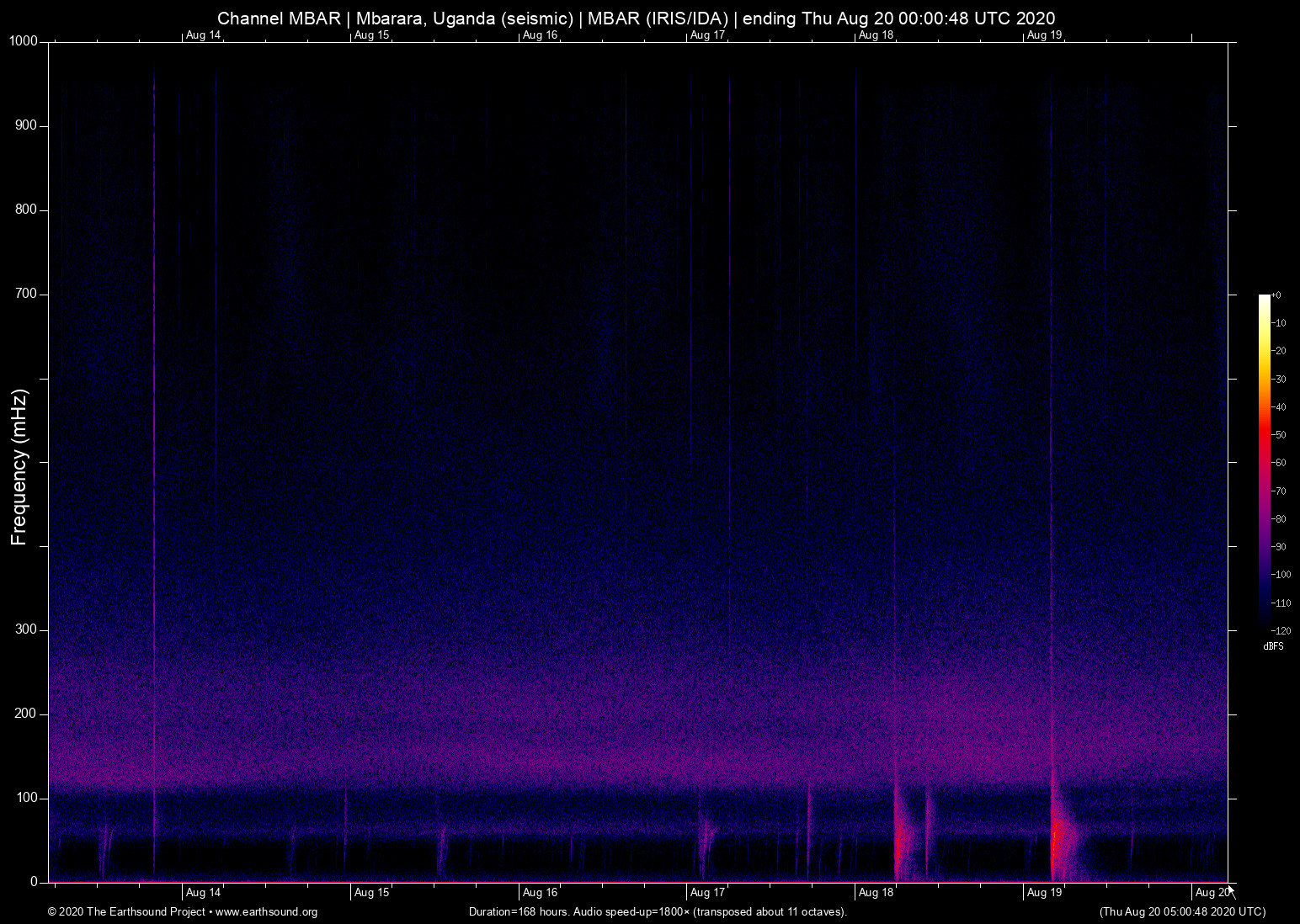Click the bright red Aug 19 seismic event
This screenshot has height=924, width=1300.
click(1056, 842)
